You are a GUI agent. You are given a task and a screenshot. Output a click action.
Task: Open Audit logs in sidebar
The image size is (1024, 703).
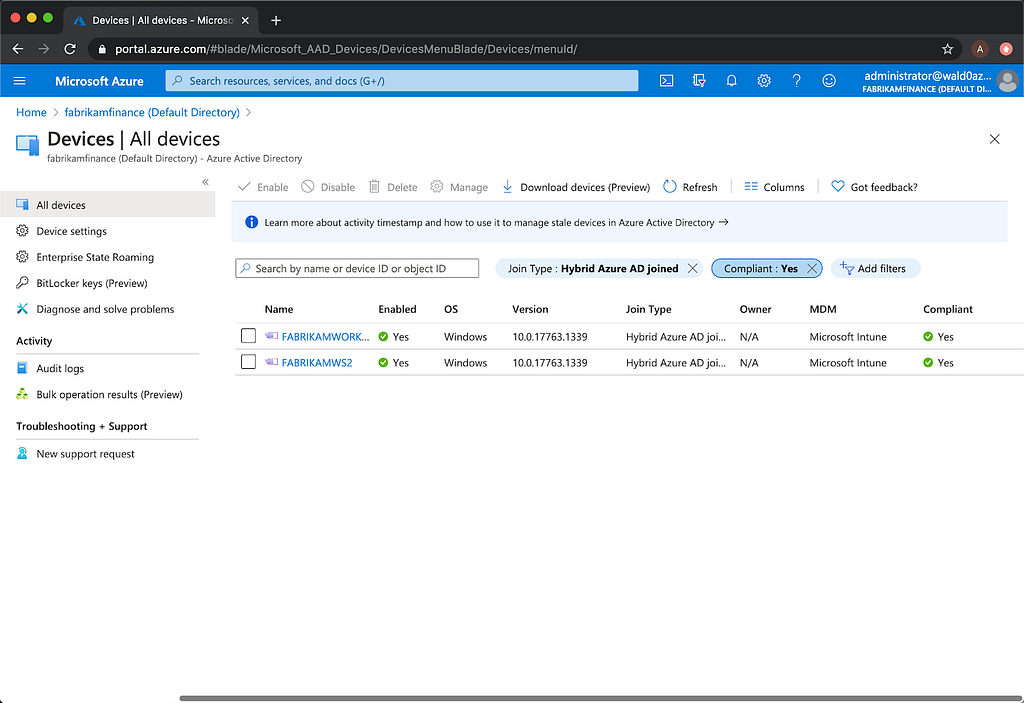point(60,368)
